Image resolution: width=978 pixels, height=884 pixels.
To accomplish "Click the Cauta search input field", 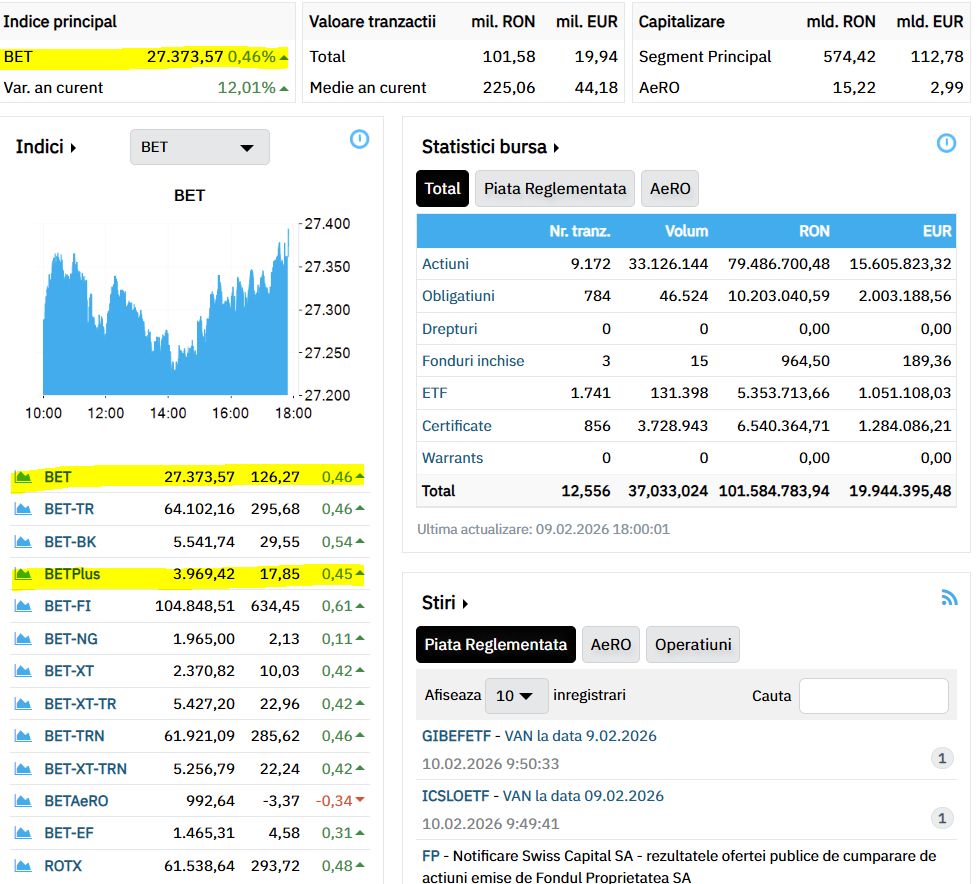I will point(873,696).
